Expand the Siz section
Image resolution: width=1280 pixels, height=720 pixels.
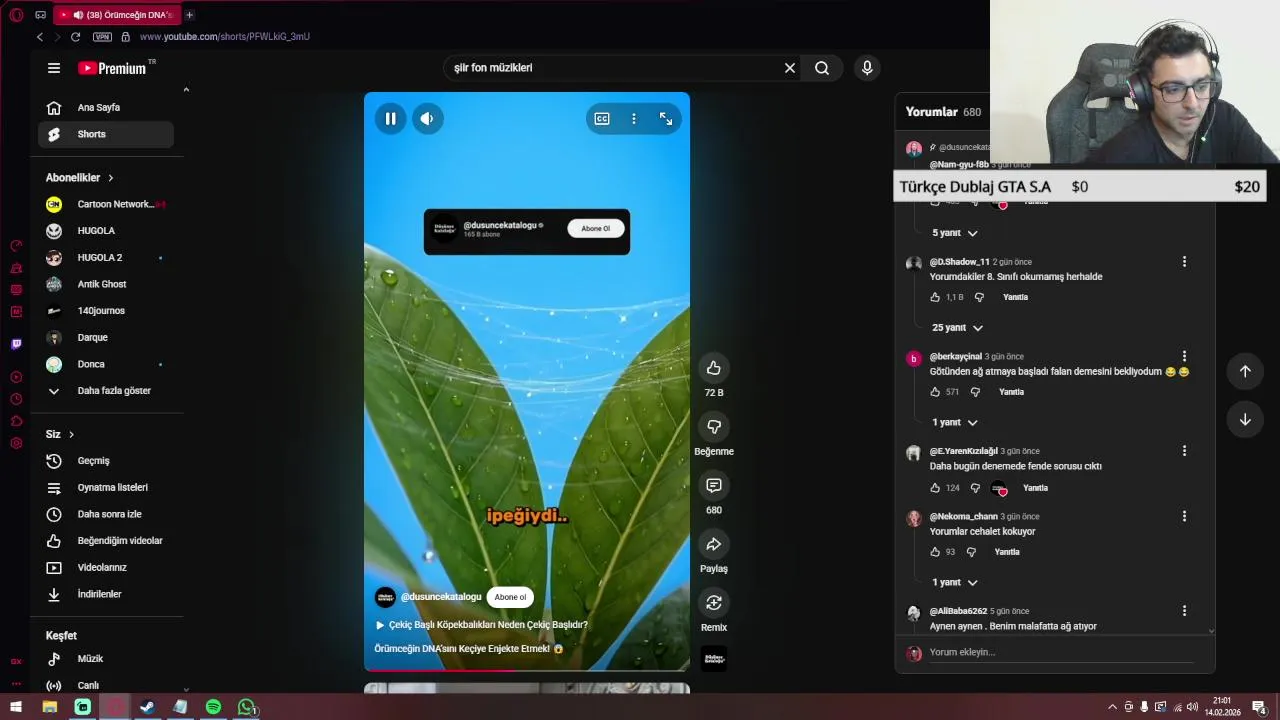60,434
